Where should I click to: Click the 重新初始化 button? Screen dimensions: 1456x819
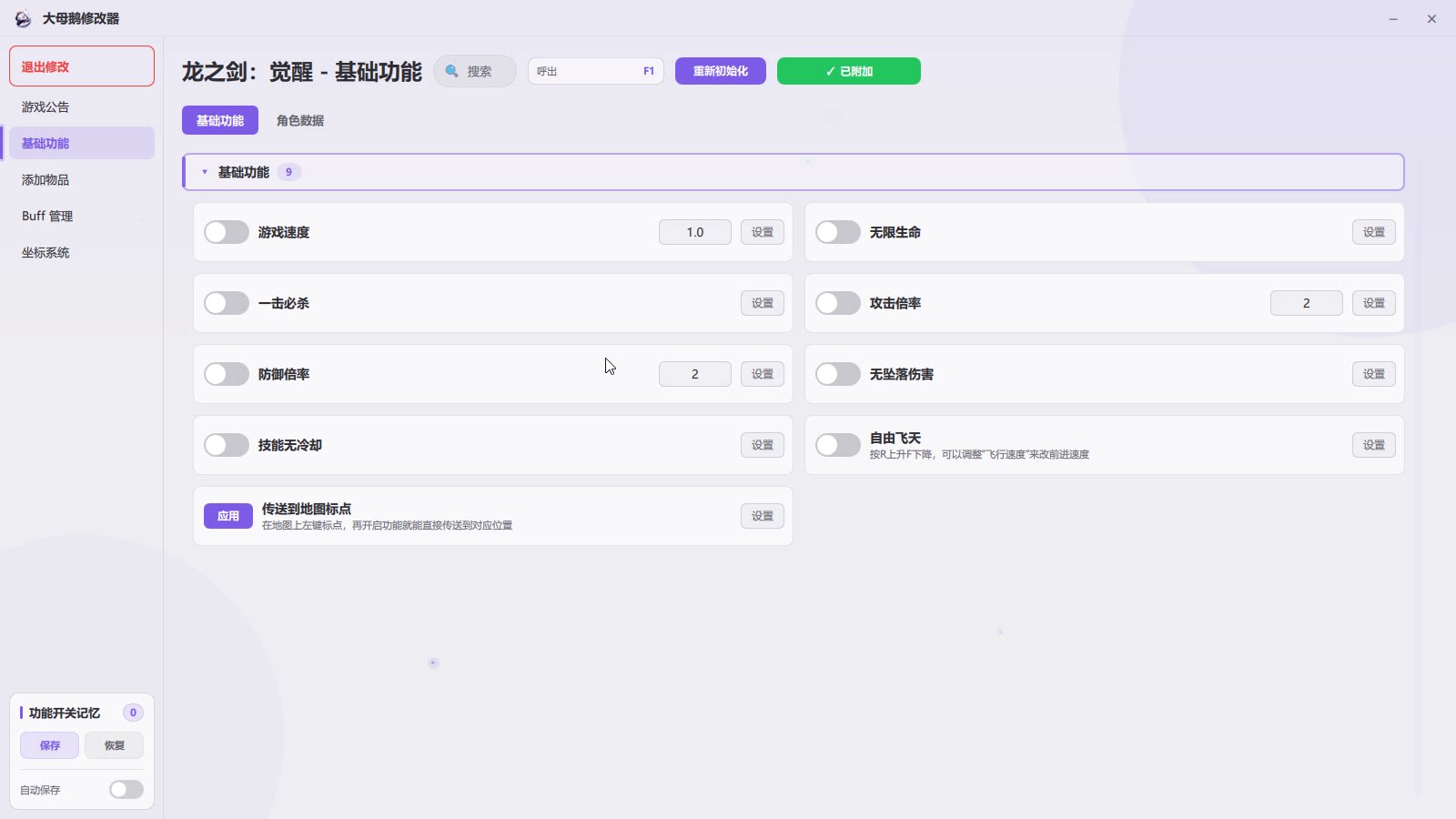tap(721, 71)
